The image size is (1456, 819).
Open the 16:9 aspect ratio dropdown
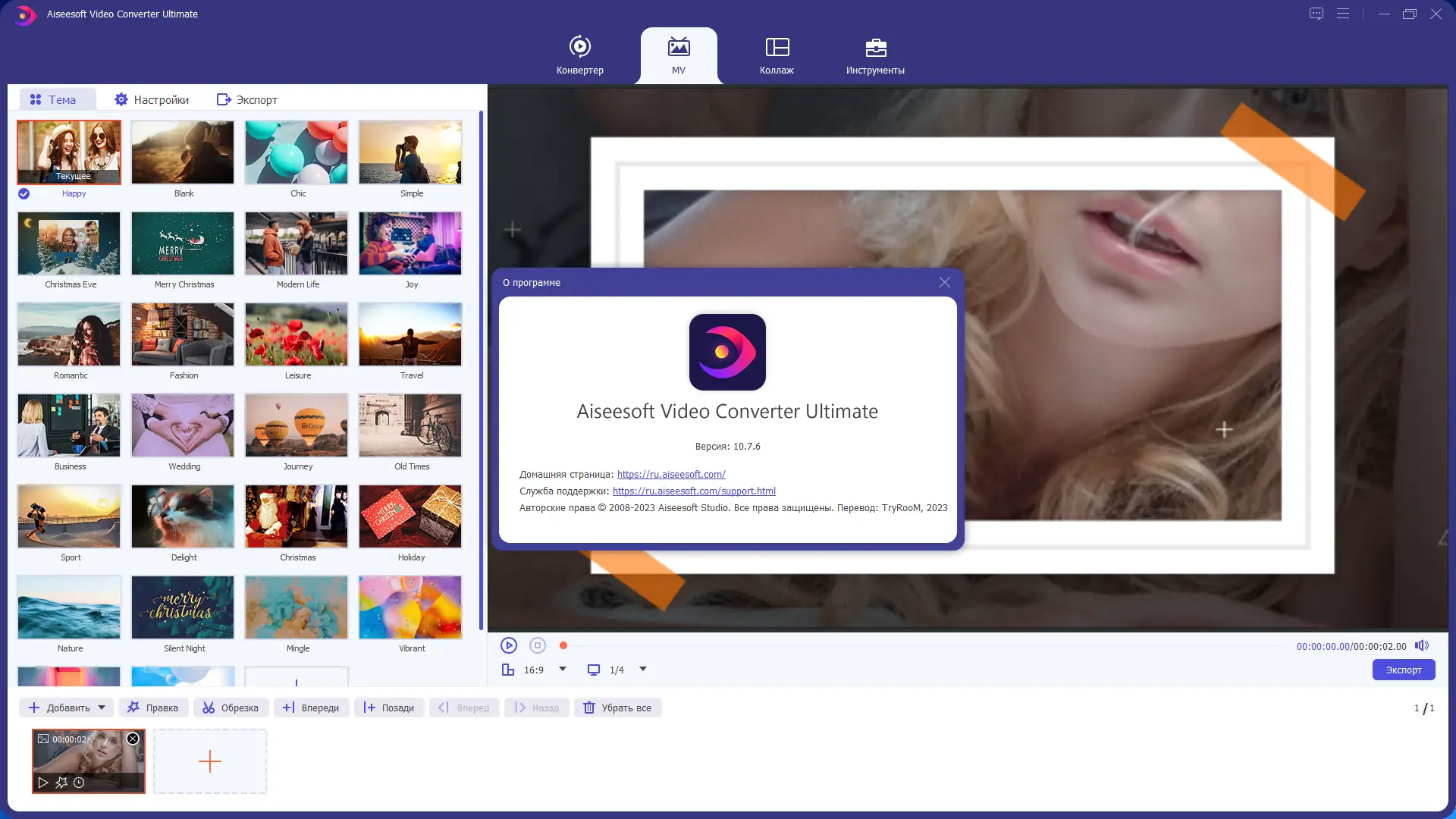point(561,670)
